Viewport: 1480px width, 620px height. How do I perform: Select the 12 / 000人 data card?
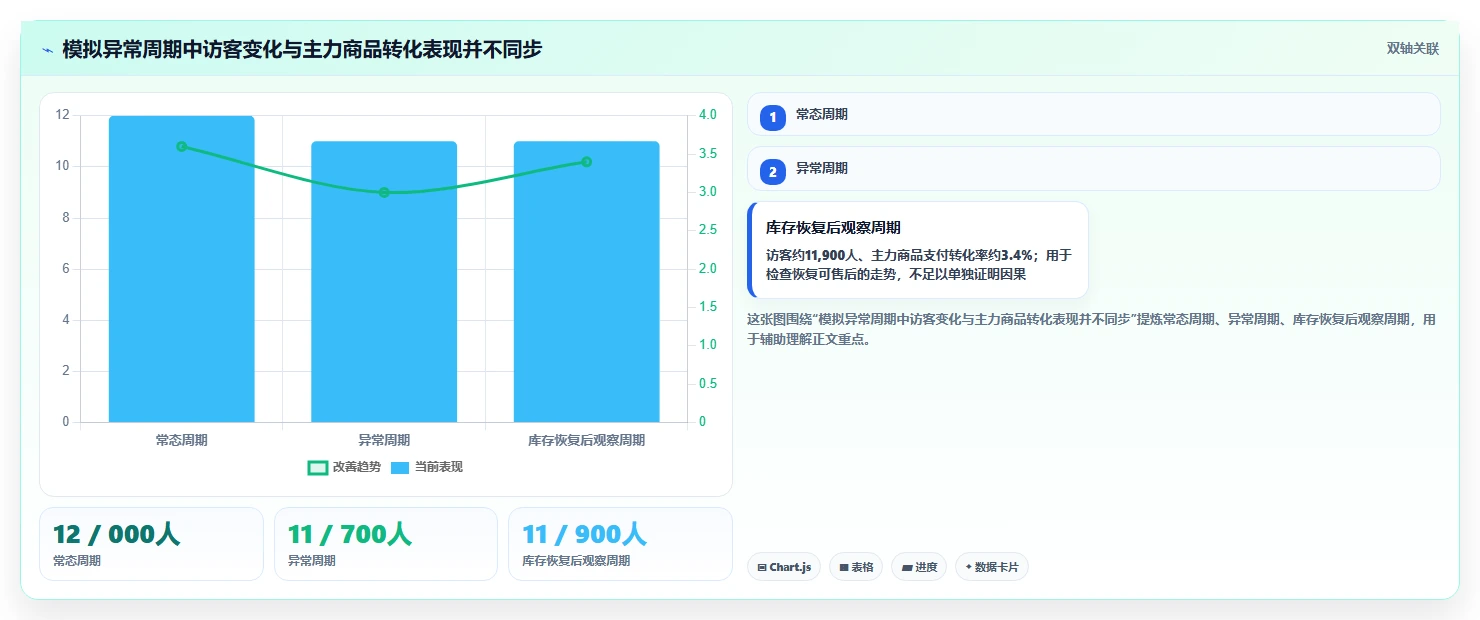[x=151, y=544]
